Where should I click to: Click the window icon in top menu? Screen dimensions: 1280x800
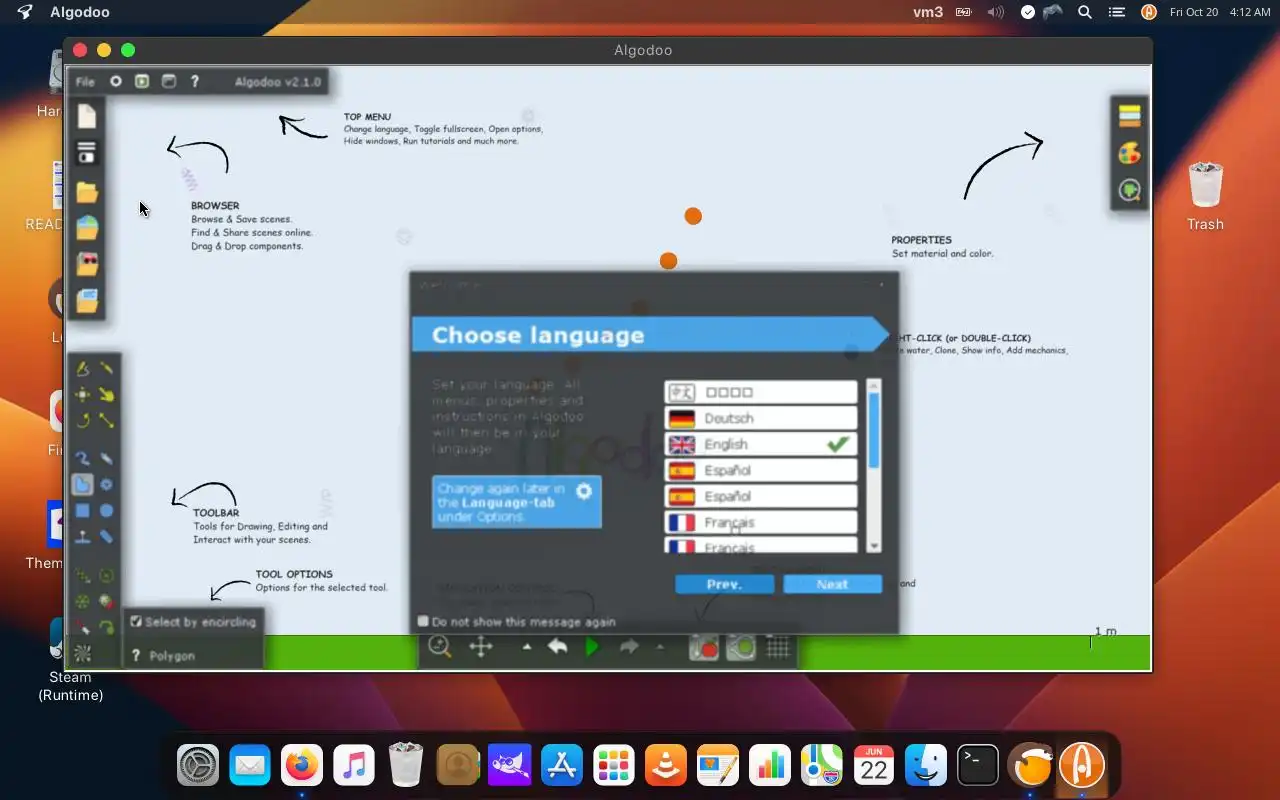tap(168, 81)
